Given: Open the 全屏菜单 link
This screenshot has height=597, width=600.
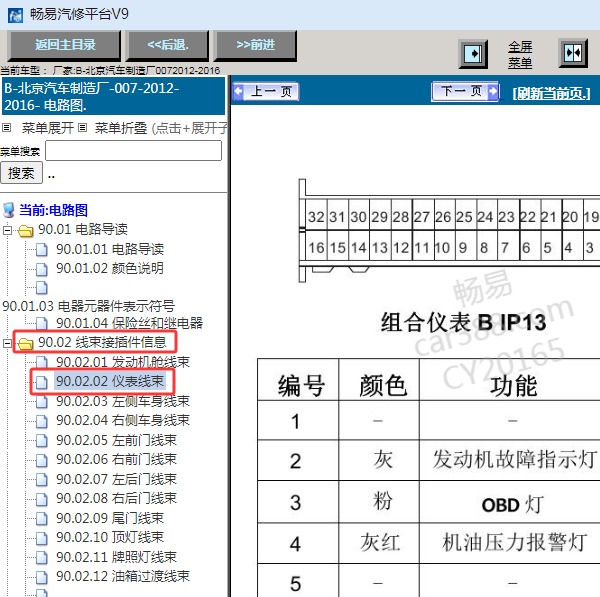Looking at the screenshot, I should pos(520,54).
